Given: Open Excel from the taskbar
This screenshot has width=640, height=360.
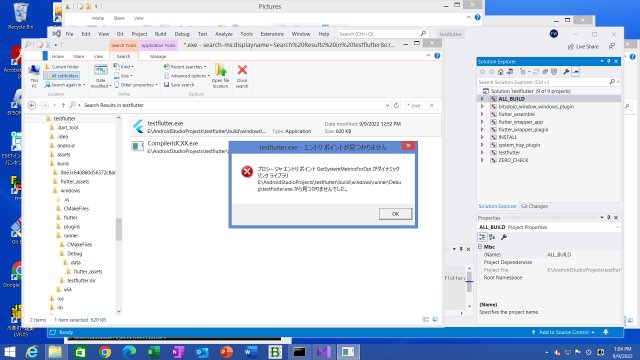Looking at the screenshot, I should [x=153, y=351].
